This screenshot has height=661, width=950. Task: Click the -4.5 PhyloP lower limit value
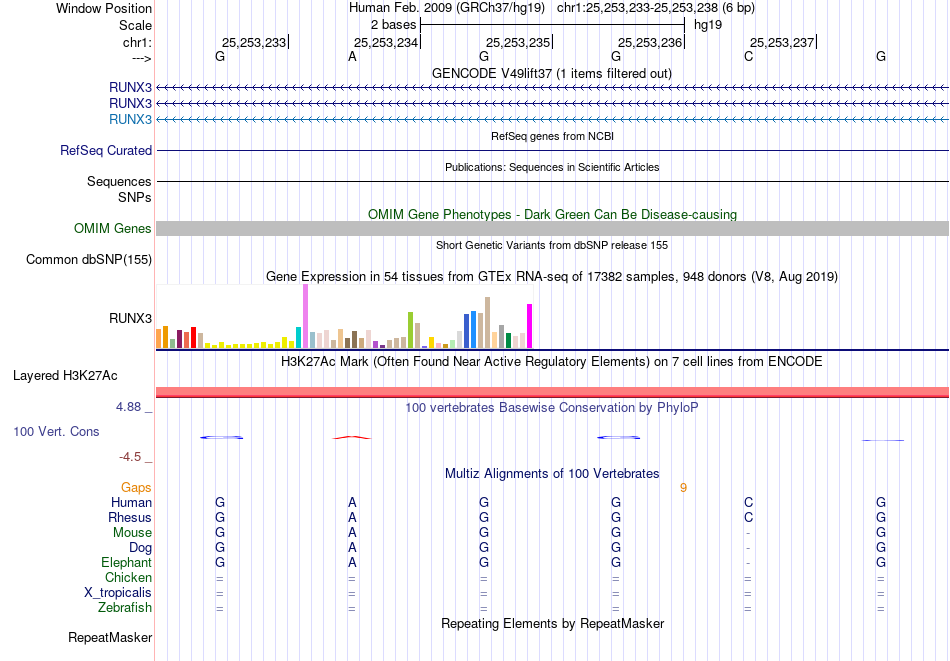(130, 457)
